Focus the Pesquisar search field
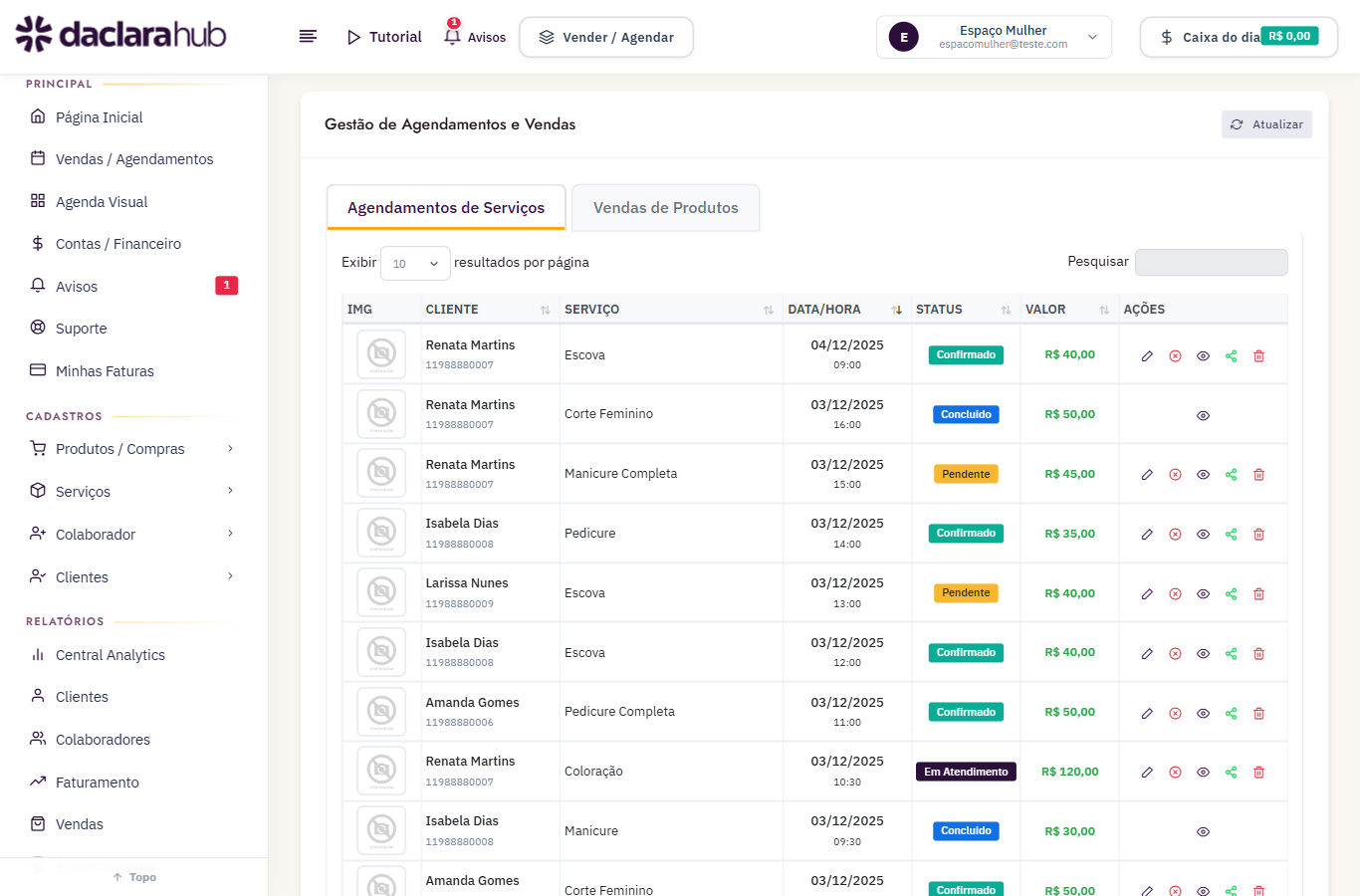This screenshot has height=896, width=1360. tap(1211, 262)
